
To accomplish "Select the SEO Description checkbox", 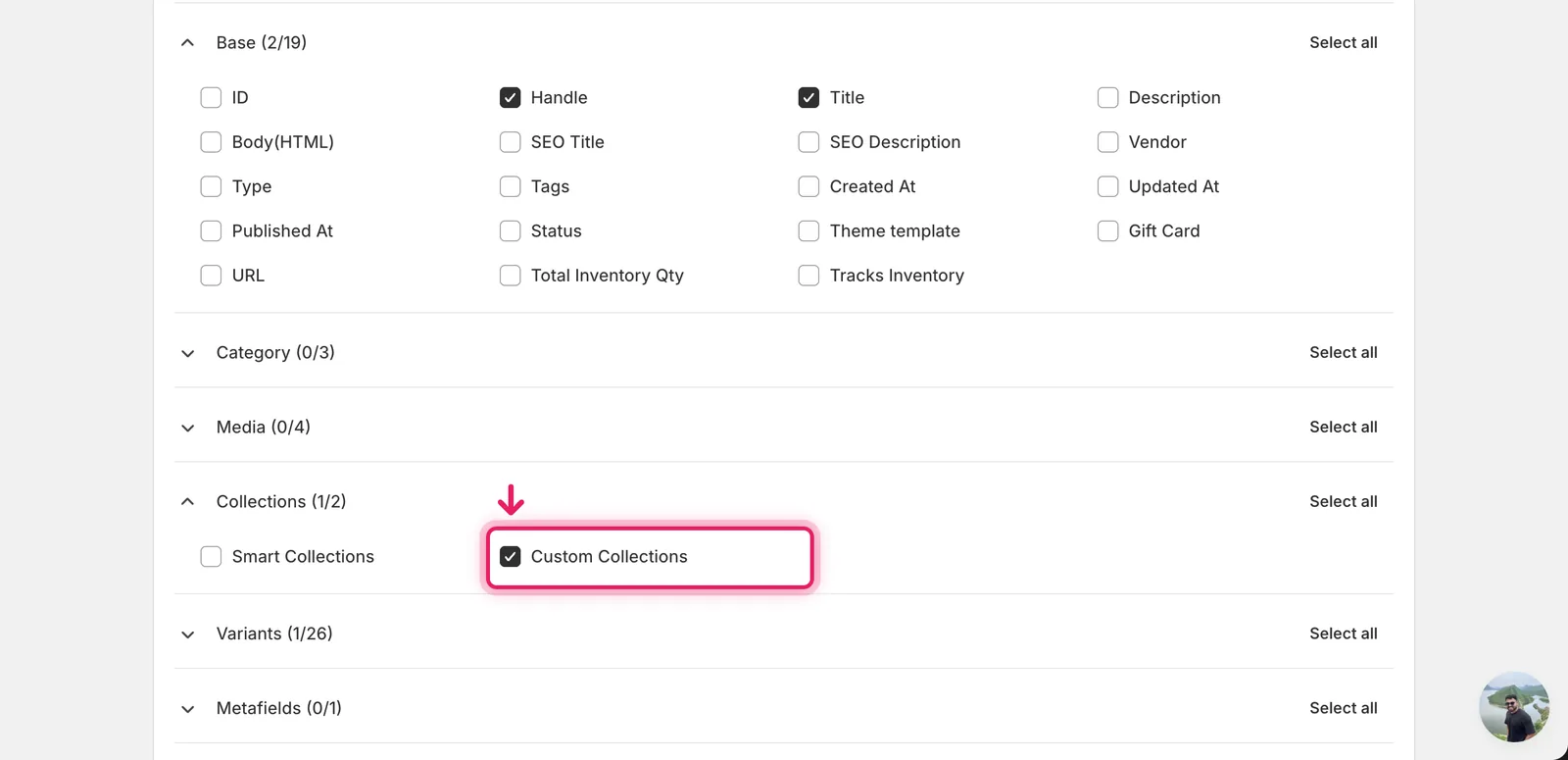I will tap(808, 142).
